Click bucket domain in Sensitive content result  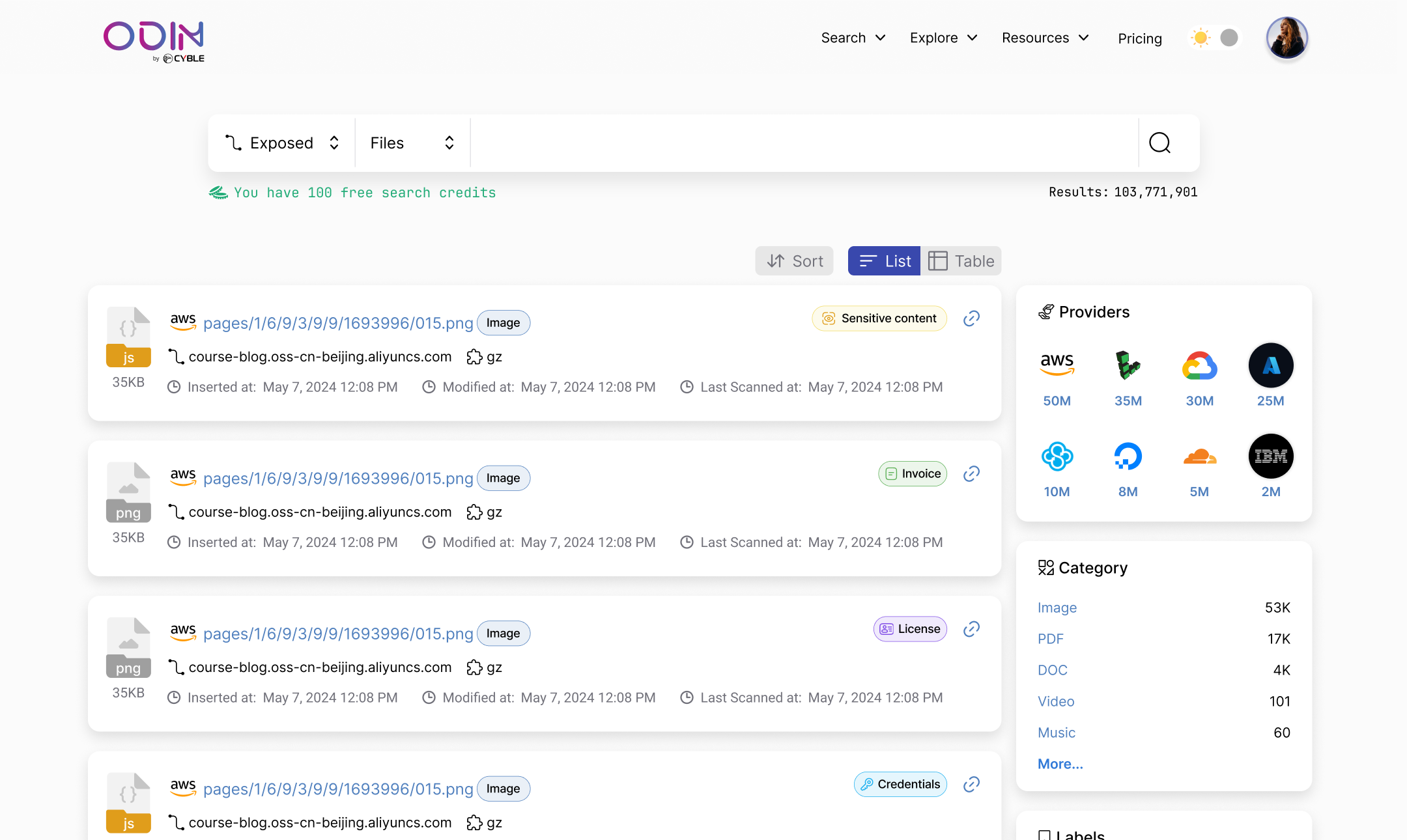point(320,357)
